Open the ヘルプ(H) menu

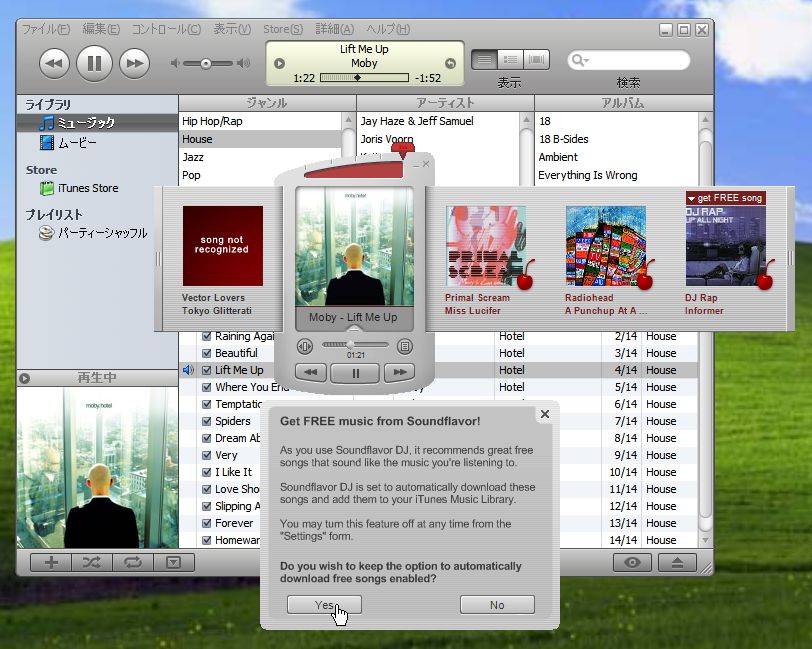[x=388, y=29]
